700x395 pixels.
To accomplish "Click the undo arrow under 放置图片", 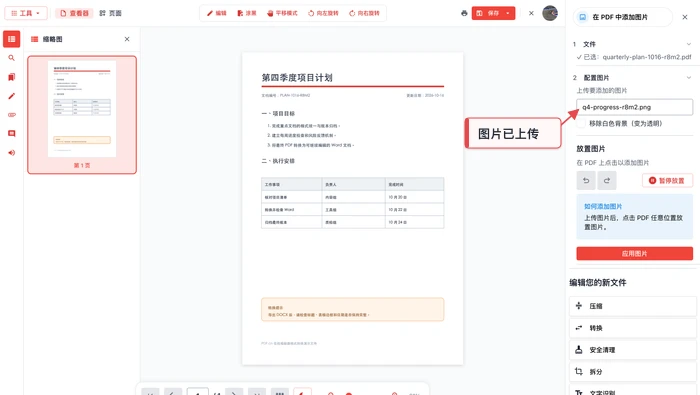I will tap(586, 180).
